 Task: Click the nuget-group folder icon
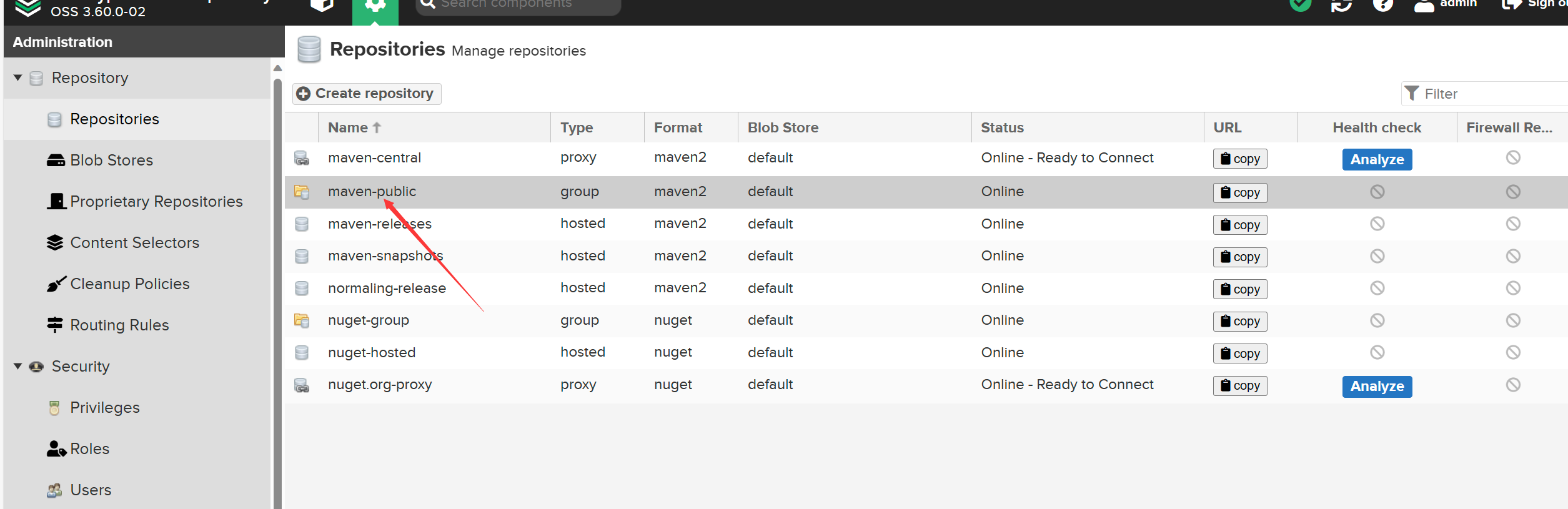tap(302, 320)
